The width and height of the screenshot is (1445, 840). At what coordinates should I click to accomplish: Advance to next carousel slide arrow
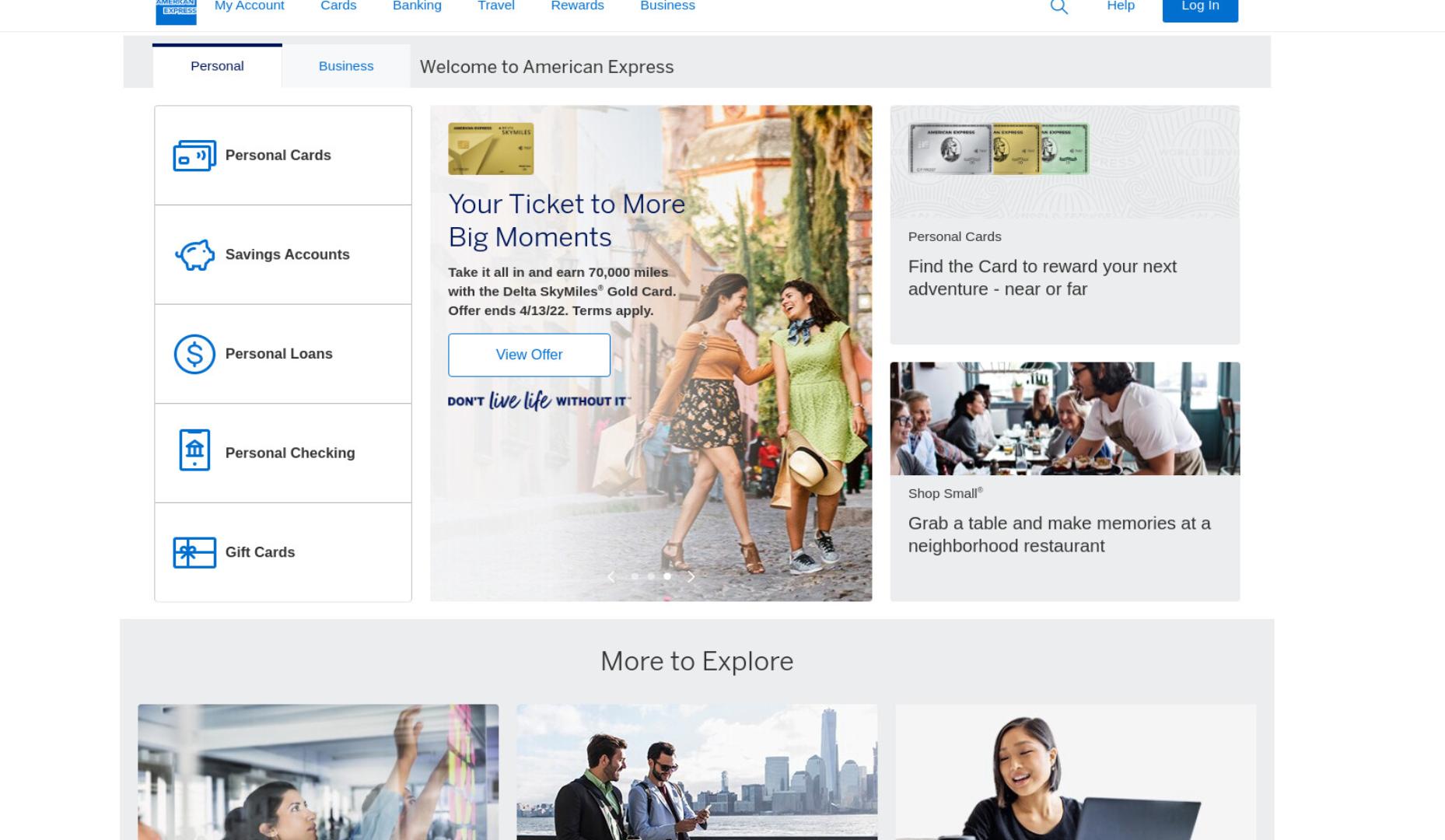click(691, 577)
